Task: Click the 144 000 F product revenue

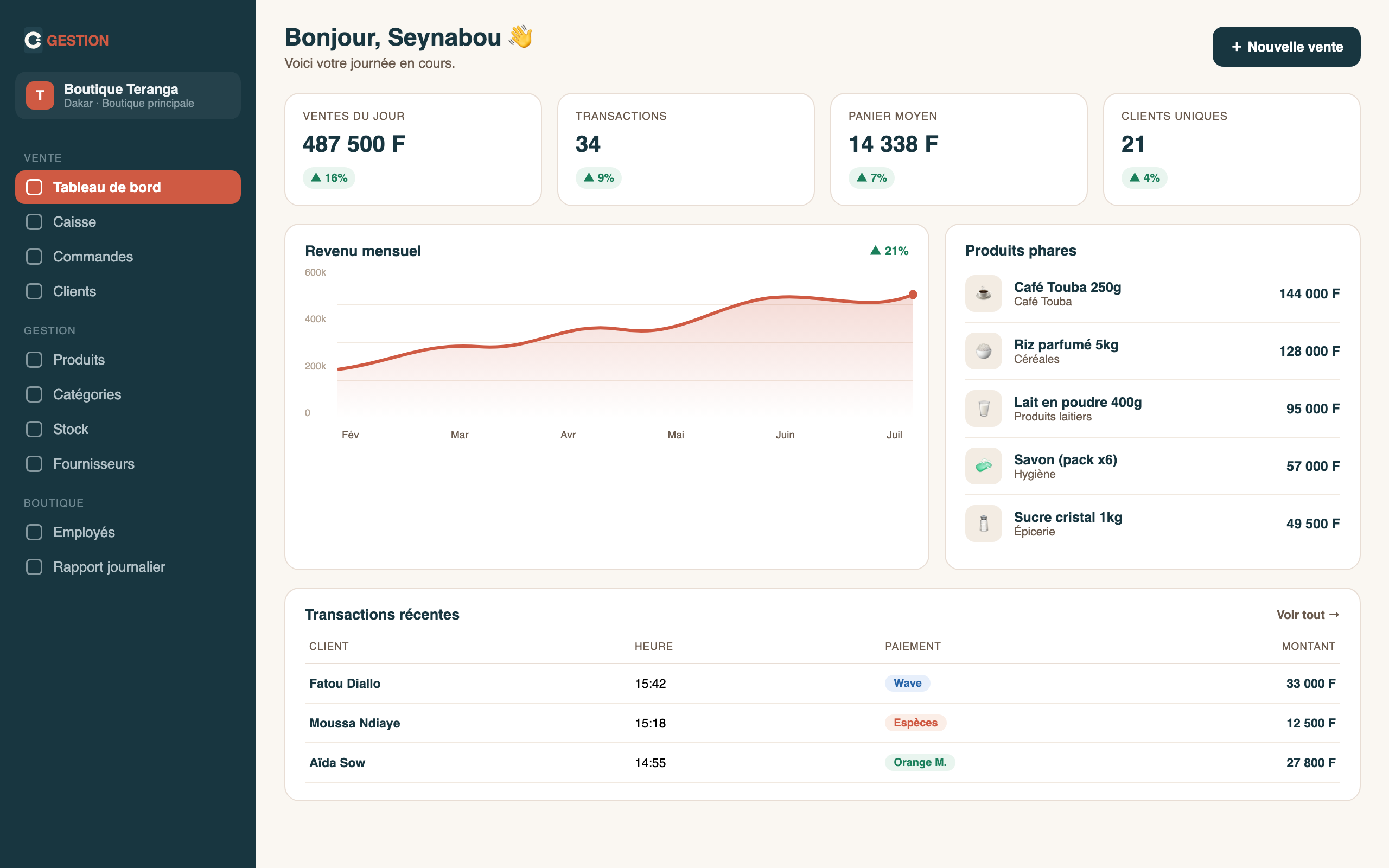Action: point(1309,293)
